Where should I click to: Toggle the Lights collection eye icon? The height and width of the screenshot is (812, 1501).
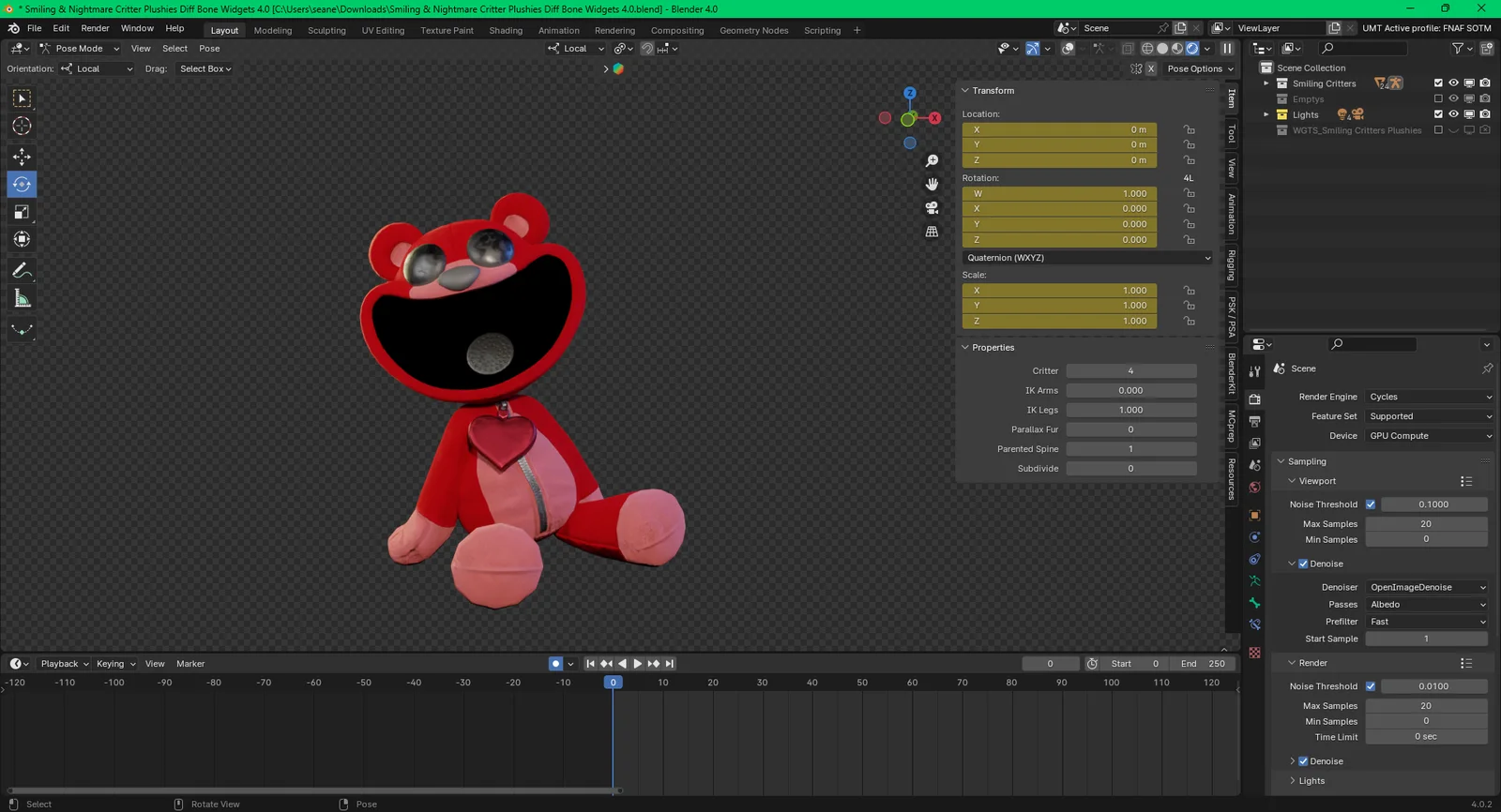1453,114
